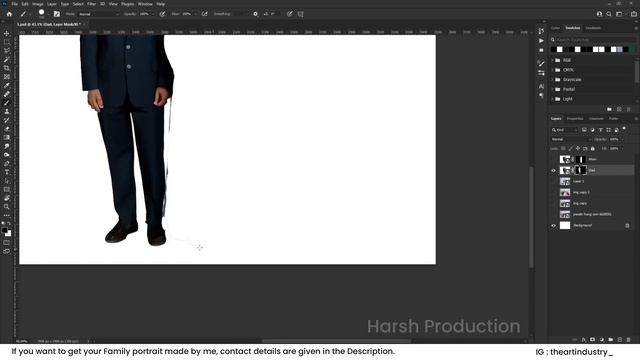This screenshot has width=640, height=360.
Task: Open the smoothing options gear
Action: coord(256,14)
